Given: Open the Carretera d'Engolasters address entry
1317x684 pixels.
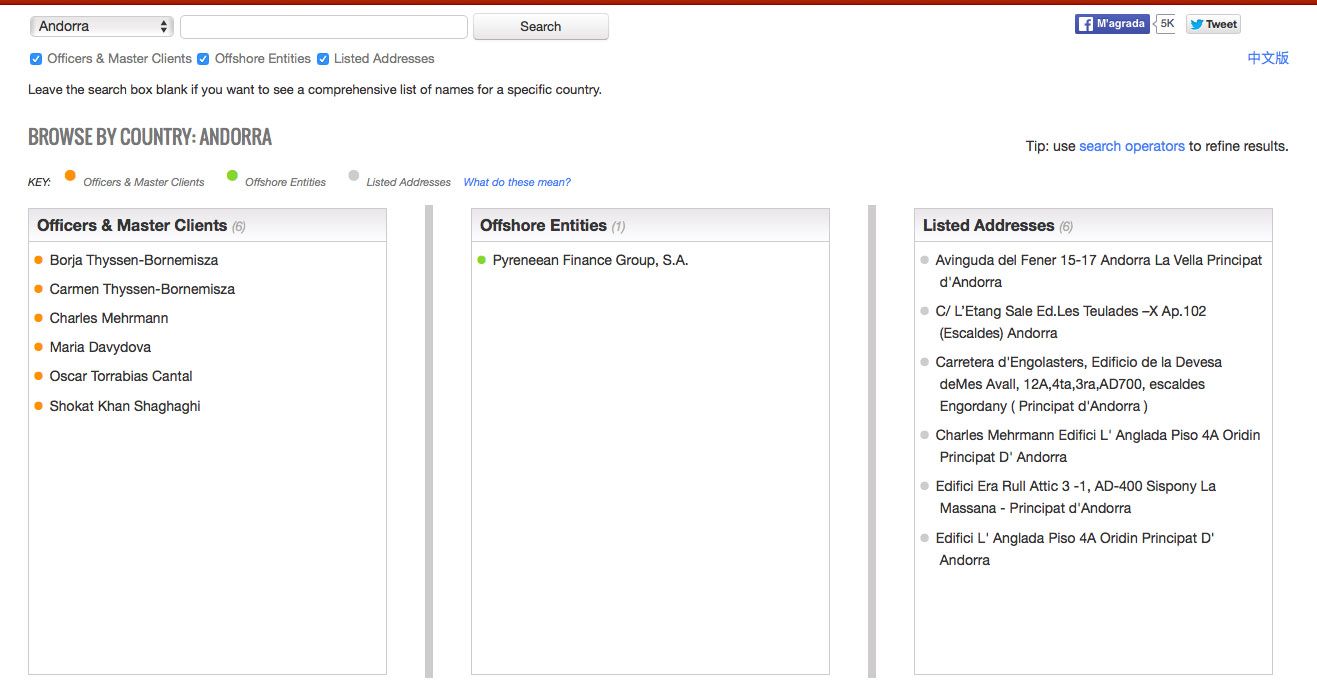Looking at the screenshot, I should (1078, 362).
